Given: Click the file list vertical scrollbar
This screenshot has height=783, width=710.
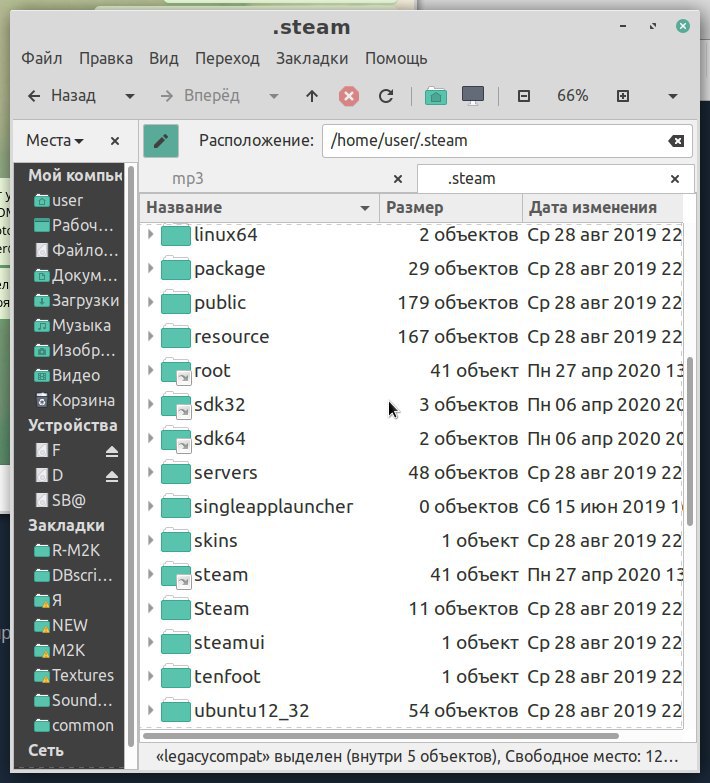Looking at the screenshot, I should point(690,441).
